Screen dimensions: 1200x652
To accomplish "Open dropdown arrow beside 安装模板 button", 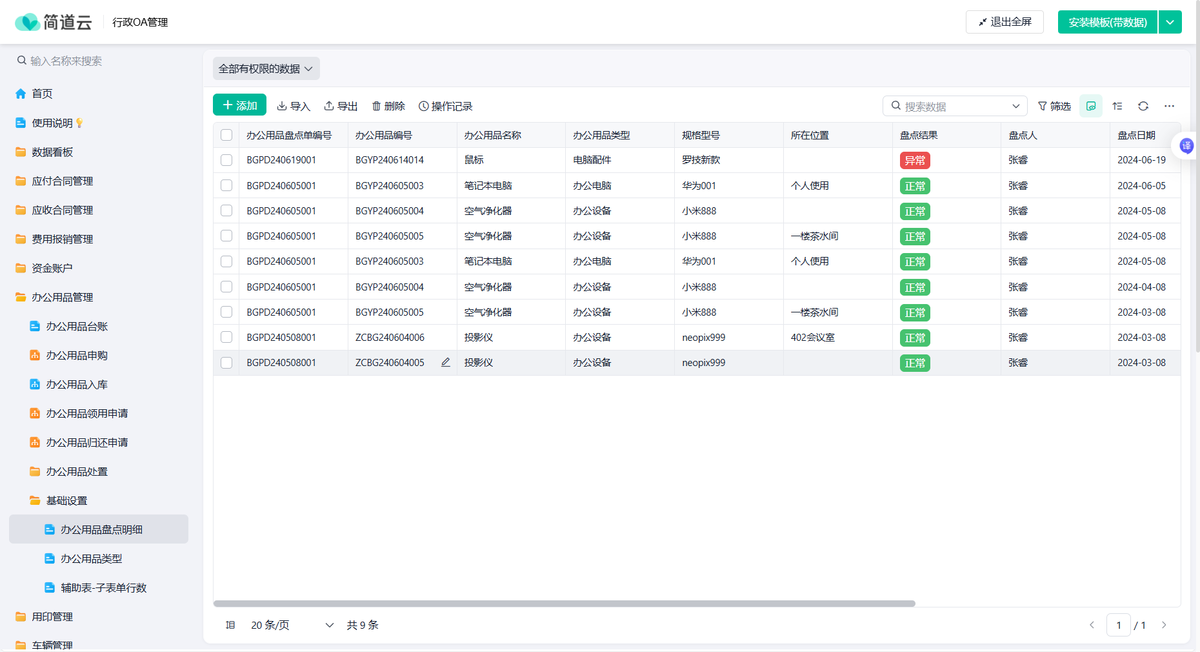I will coord(1170,22).
